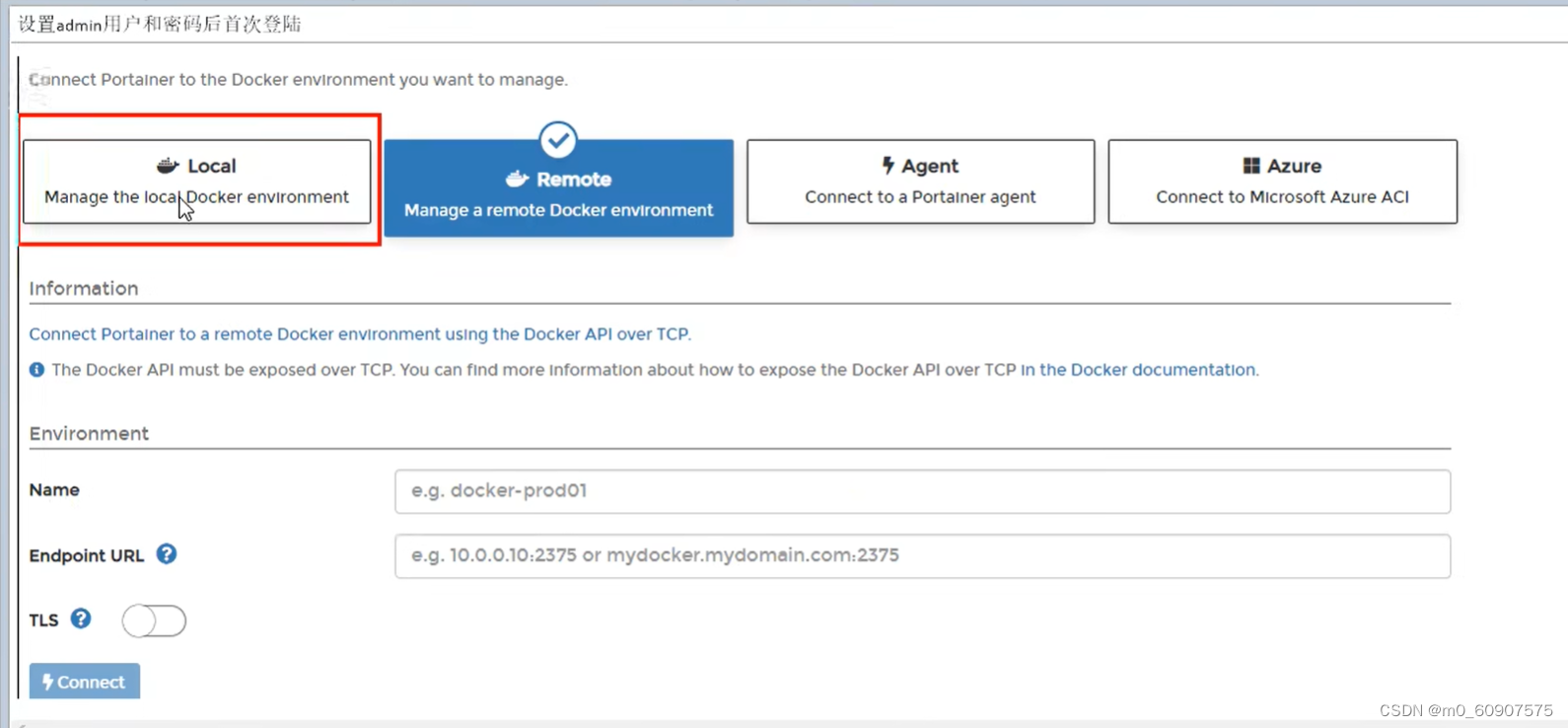This screenshot has width=1568, height=728.
Task: Click the Information section heading
Action: [x=84, y=288]
